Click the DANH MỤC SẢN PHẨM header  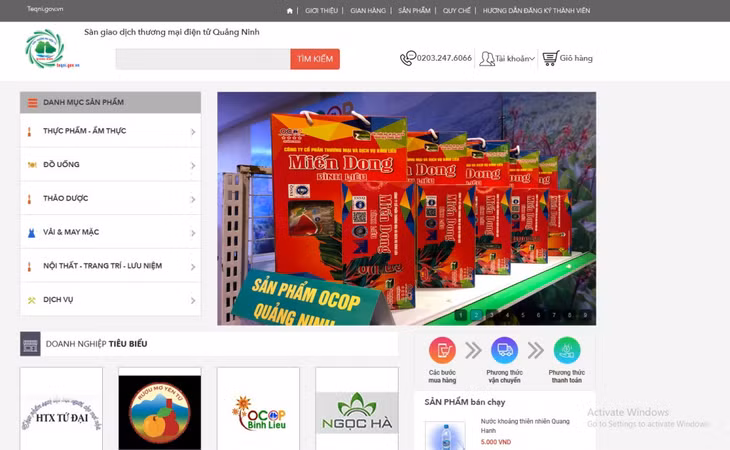(x=110, y=102)
